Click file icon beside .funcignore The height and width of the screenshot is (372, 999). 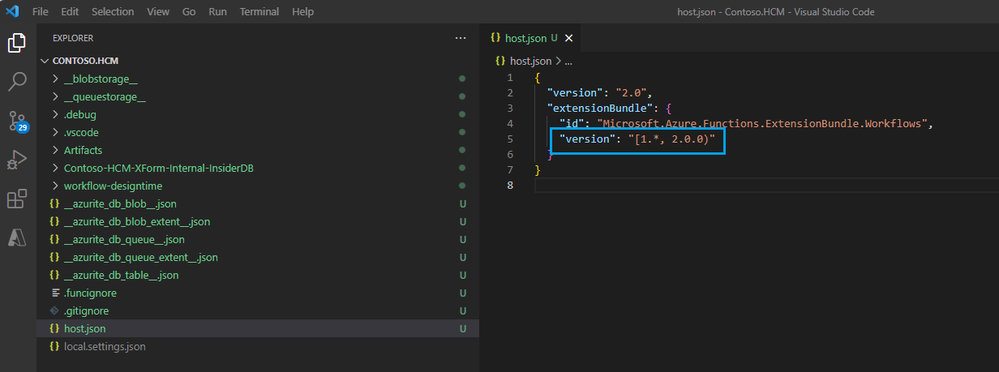tap(55, 293)
